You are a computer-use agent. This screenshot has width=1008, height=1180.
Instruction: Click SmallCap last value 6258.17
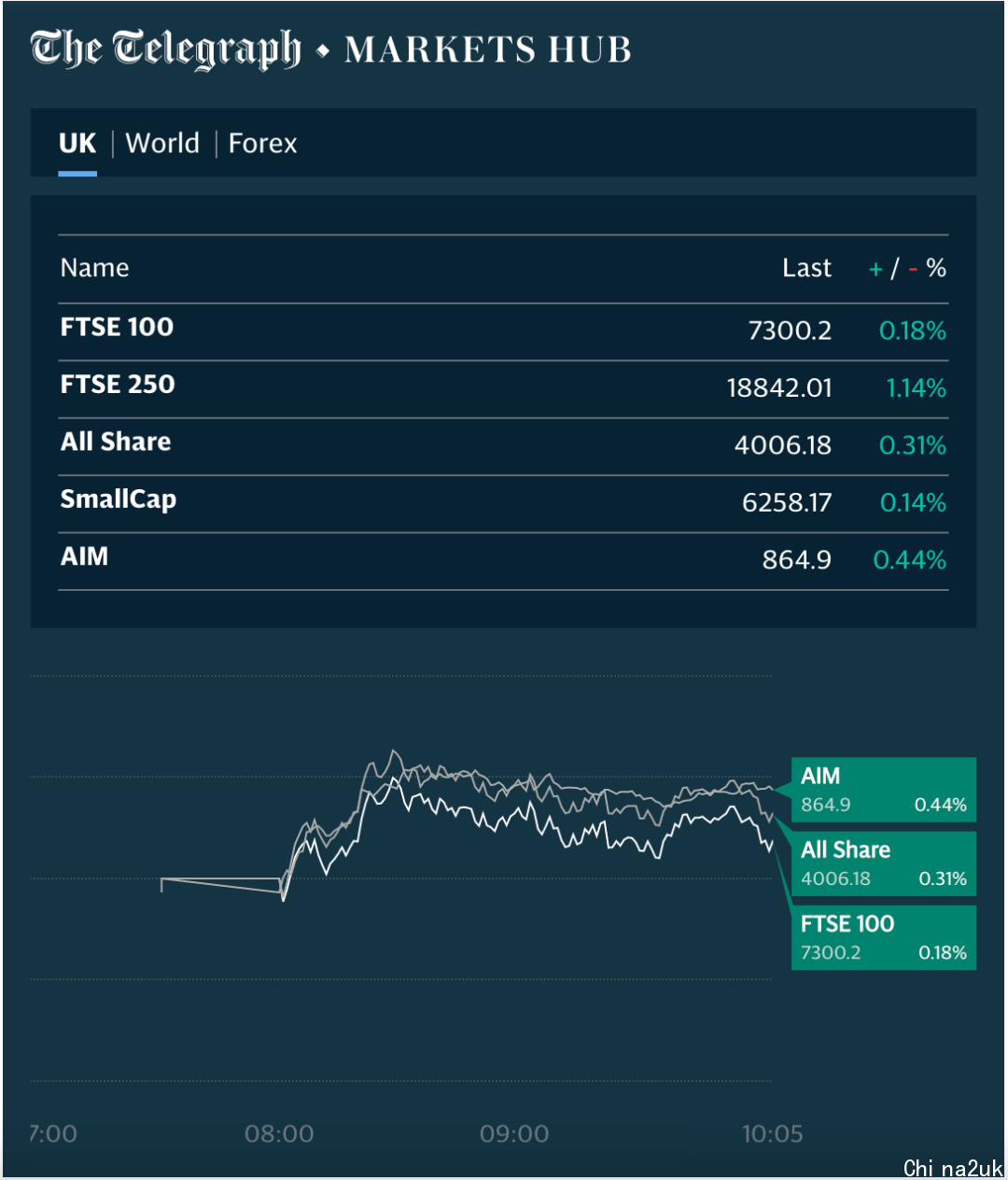pyautogui.click(x=787, y=503)
